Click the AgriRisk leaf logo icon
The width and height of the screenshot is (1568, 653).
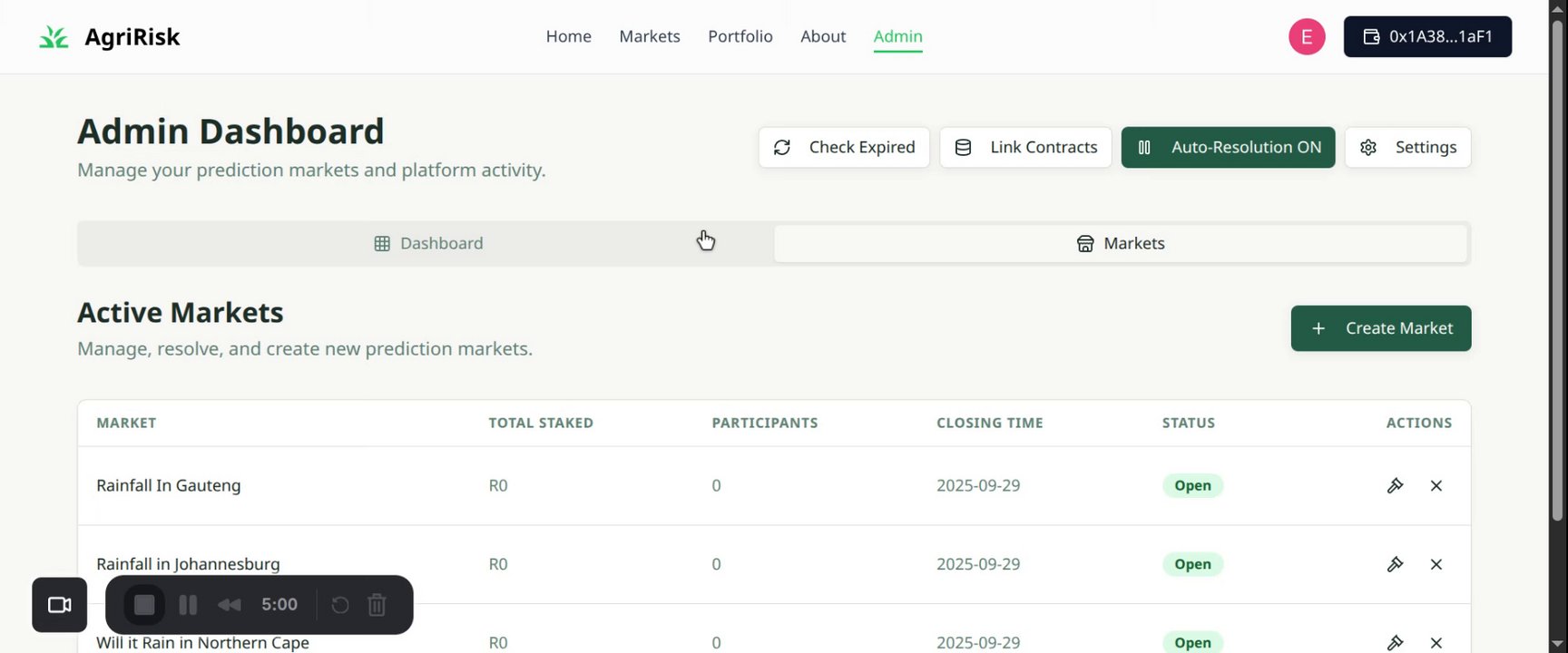[54, 37]
